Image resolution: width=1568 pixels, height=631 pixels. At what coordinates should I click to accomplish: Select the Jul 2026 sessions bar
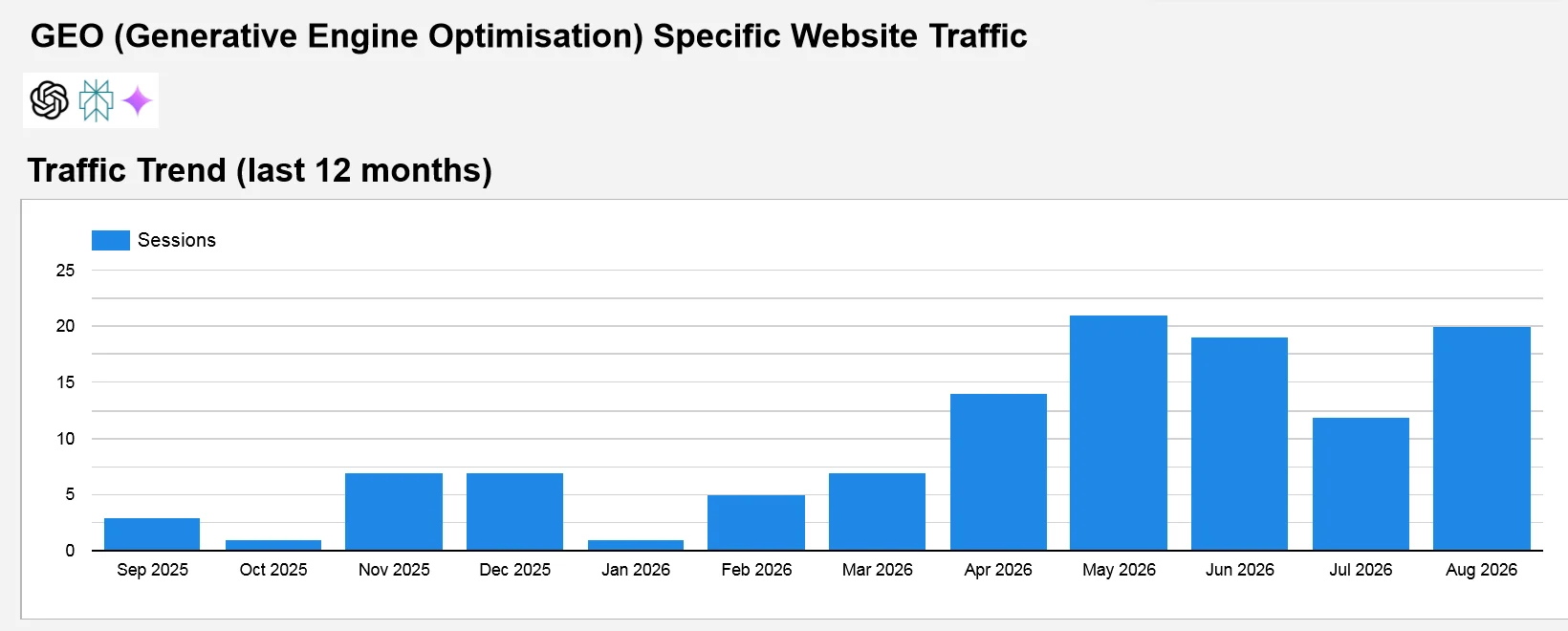[1361, 484]
